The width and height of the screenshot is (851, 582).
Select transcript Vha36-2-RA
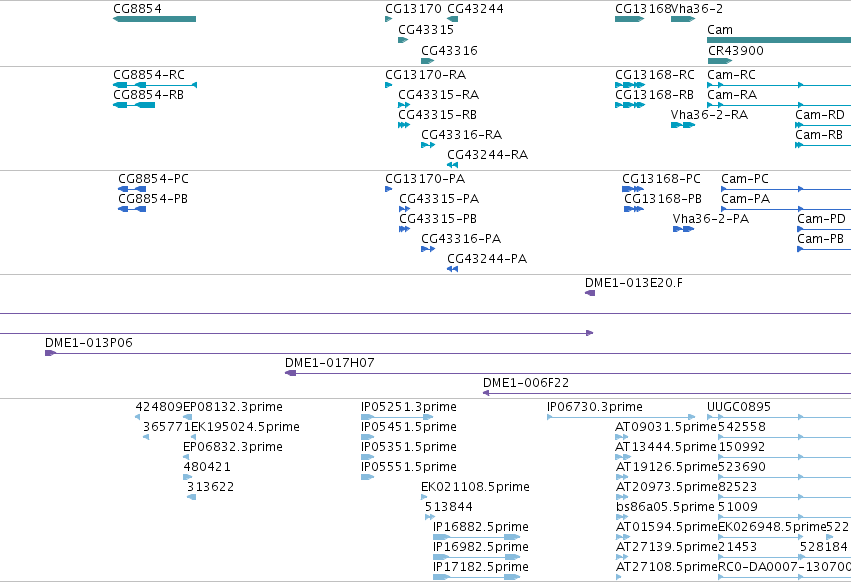tap(709, 115)
